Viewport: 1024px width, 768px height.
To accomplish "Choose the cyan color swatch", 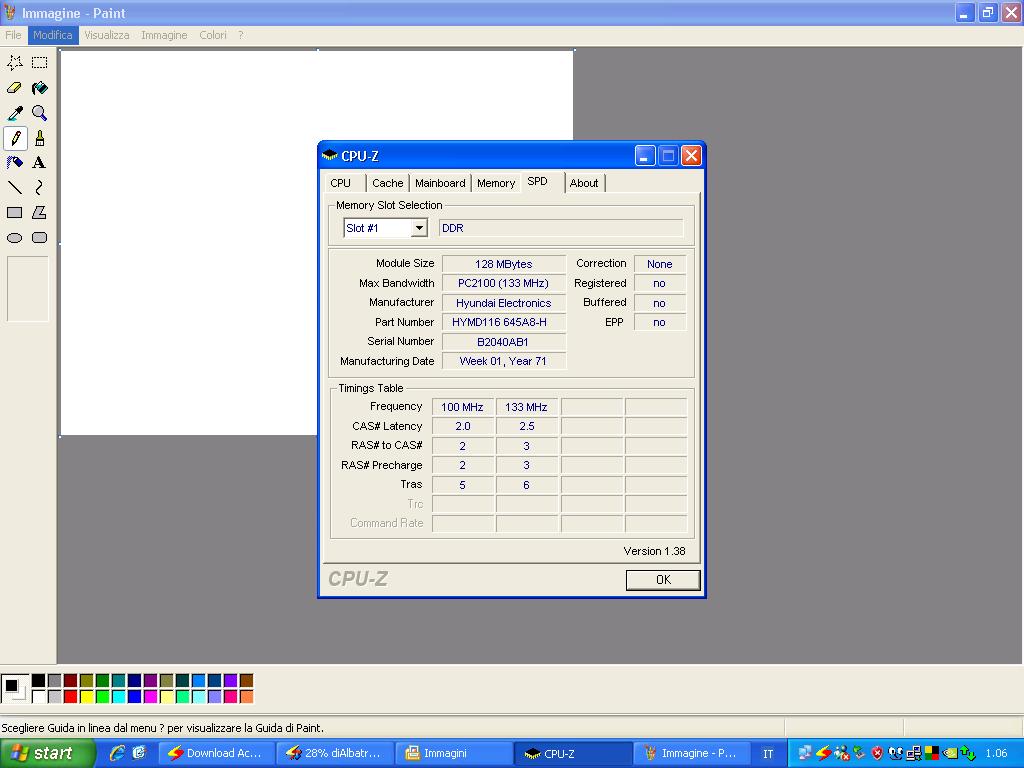I will click(118, 697).
